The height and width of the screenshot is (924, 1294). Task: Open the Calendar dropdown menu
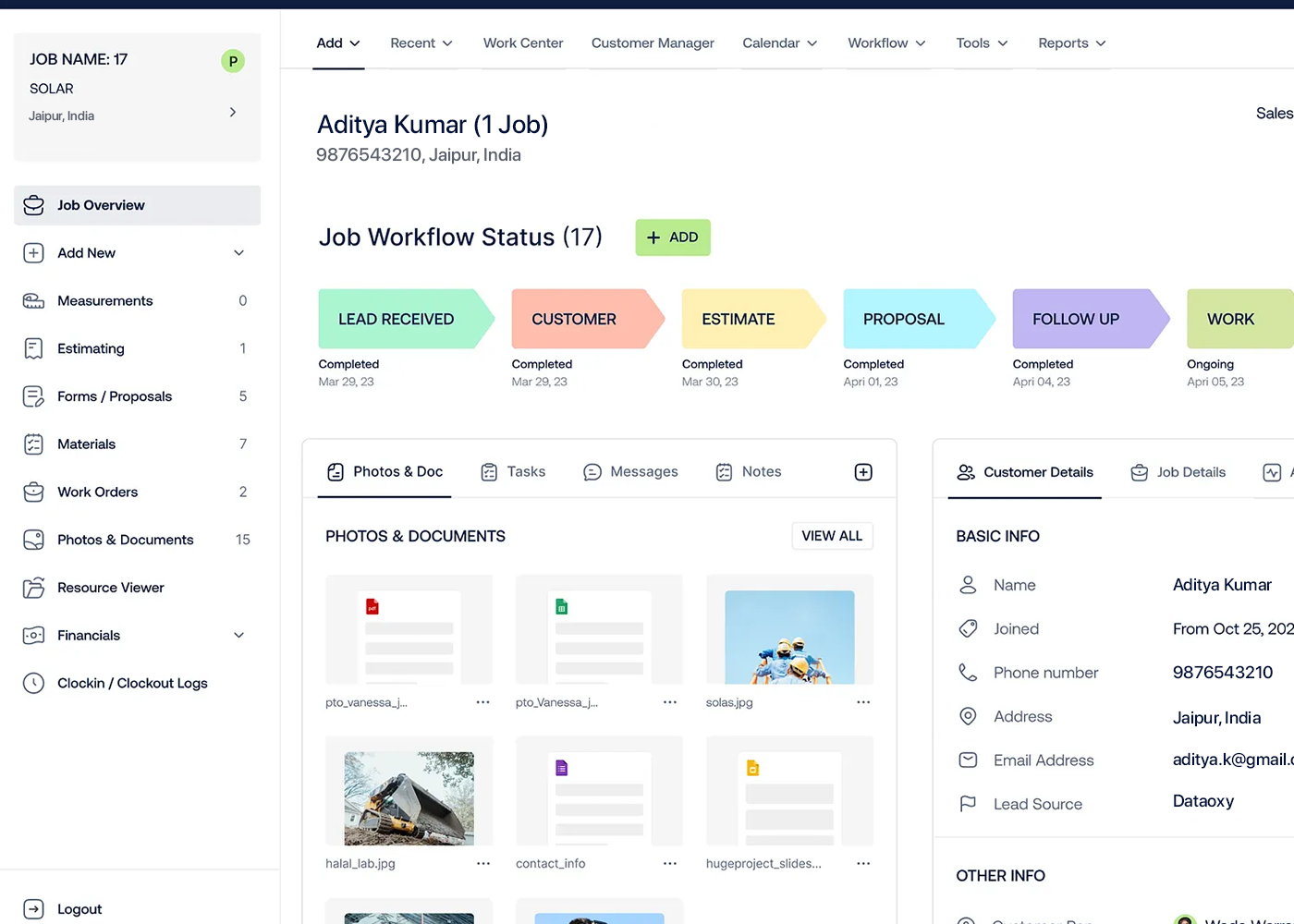pos(779,43)
